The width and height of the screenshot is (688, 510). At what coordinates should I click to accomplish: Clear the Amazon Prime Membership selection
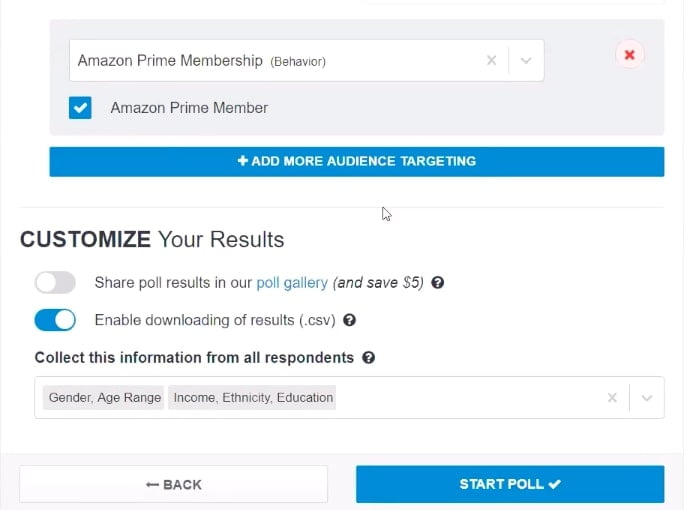tap(491, 60)
